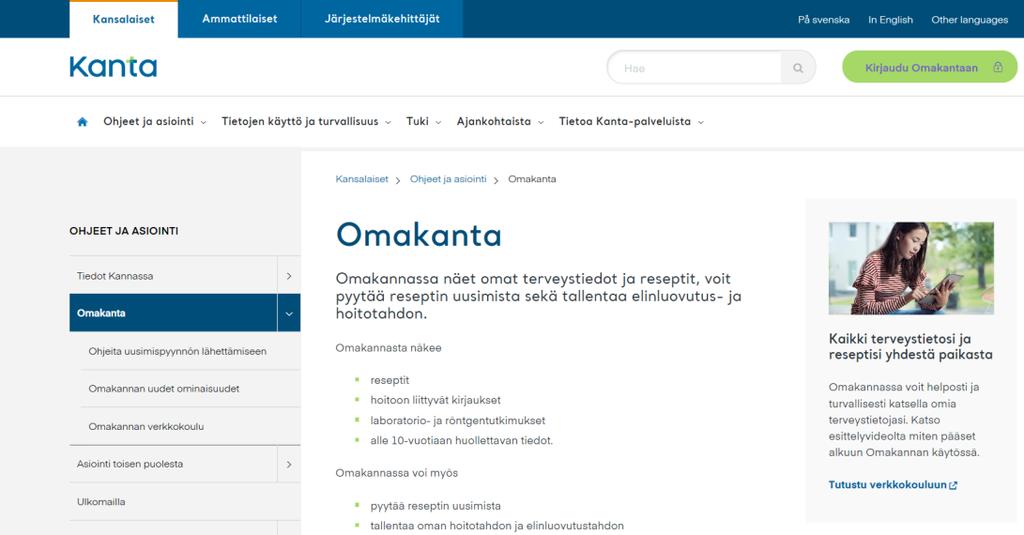Expand the Tuki dropdown chevron

point(438,122)
